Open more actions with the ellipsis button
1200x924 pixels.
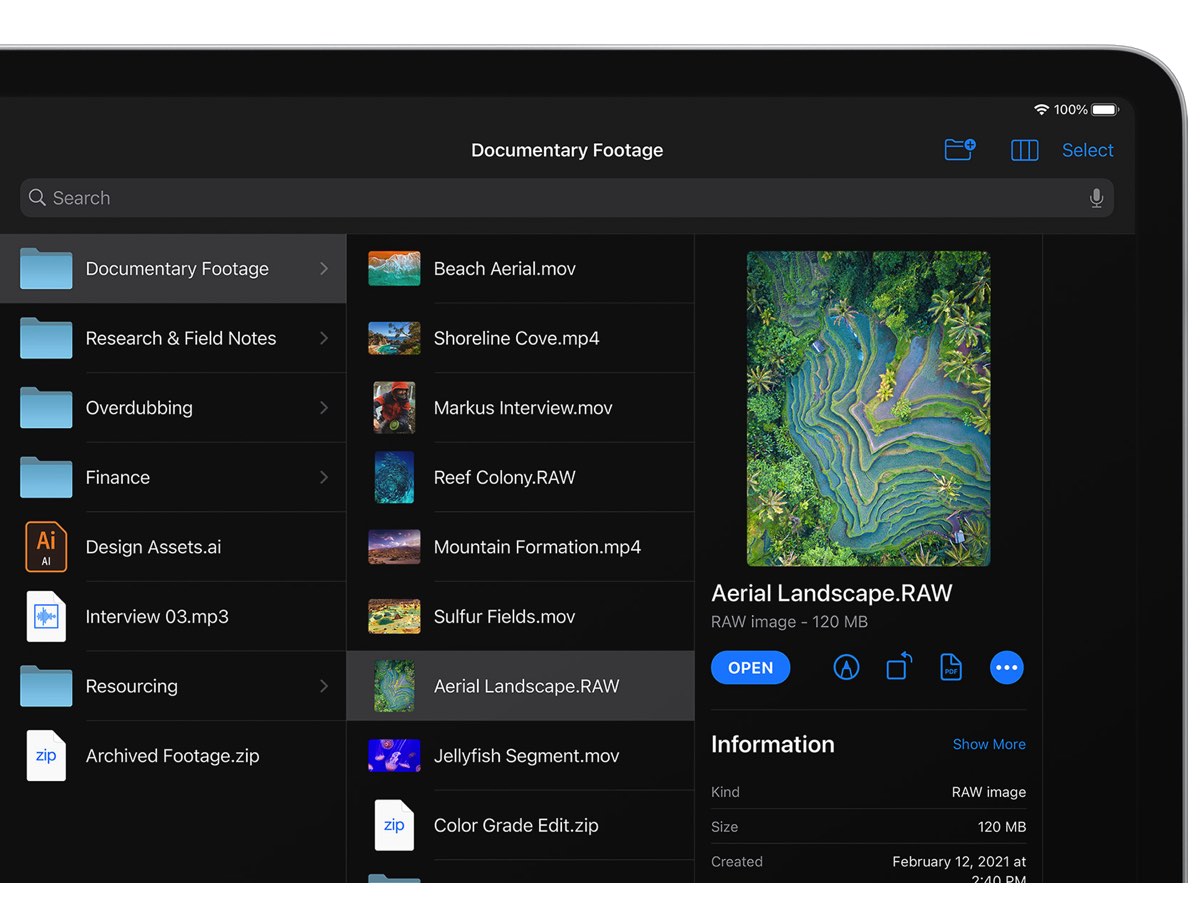(1007, 668)
